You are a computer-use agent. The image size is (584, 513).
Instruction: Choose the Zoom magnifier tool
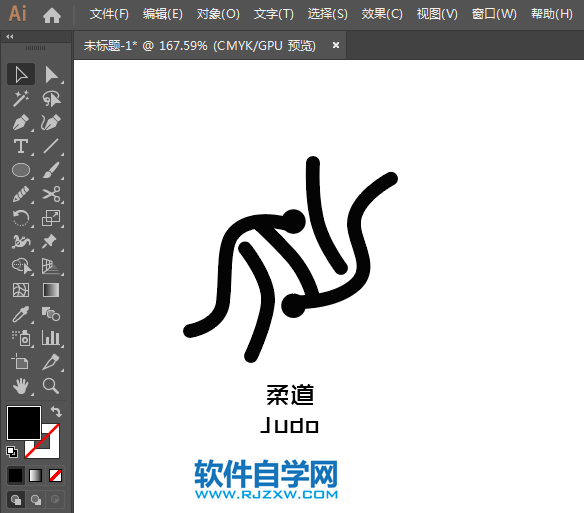click(51, 386)
